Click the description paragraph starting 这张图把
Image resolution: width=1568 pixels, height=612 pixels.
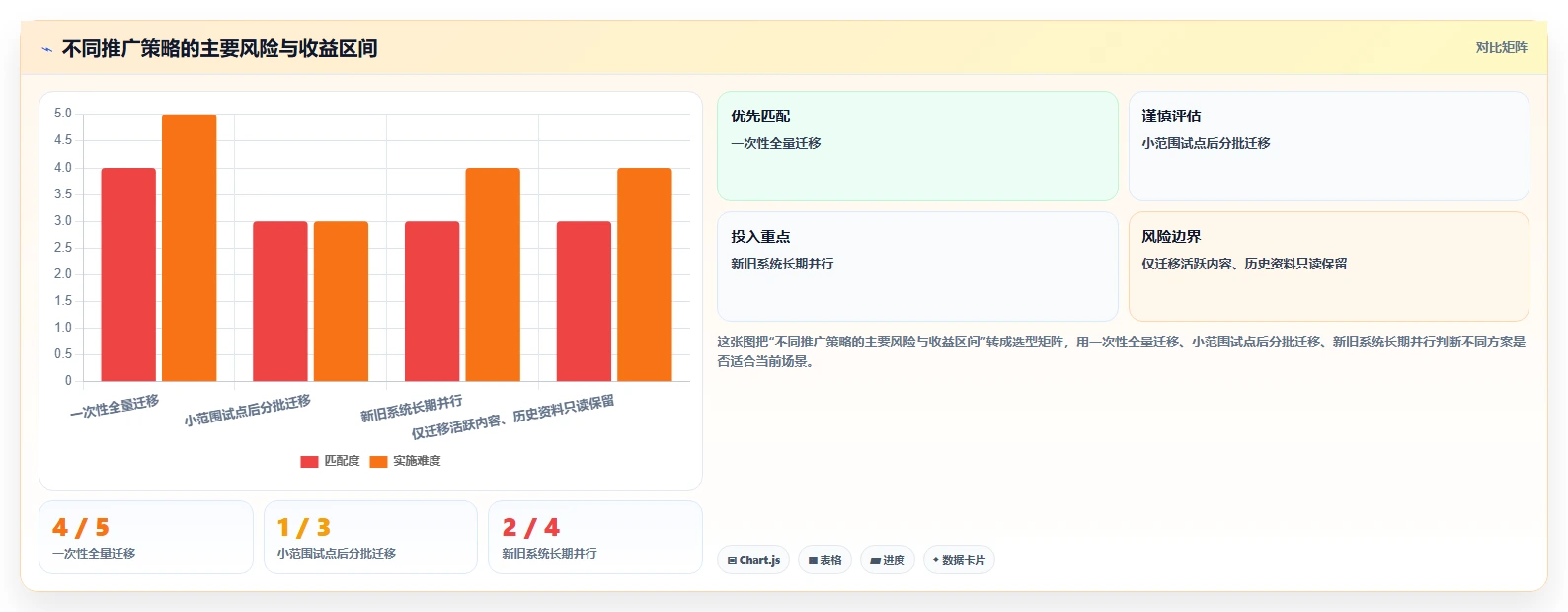(1122, 351)
